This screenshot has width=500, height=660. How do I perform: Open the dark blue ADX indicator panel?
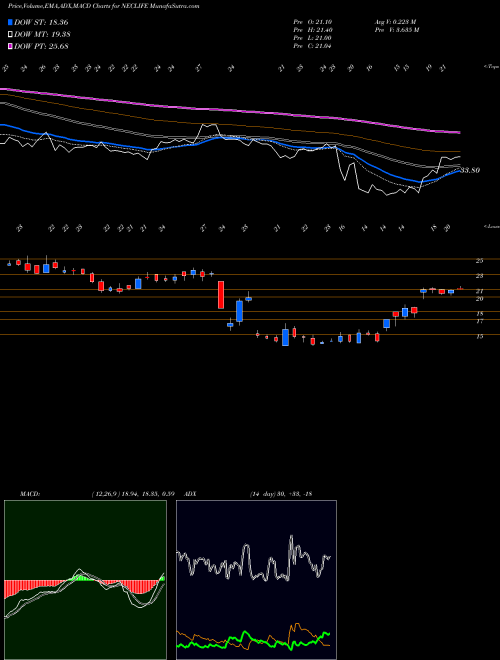click(256, 580)
